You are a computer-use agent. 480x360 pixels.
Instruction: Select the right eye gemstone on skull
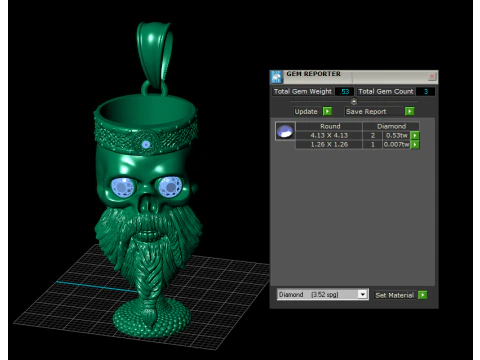(170, 187)
